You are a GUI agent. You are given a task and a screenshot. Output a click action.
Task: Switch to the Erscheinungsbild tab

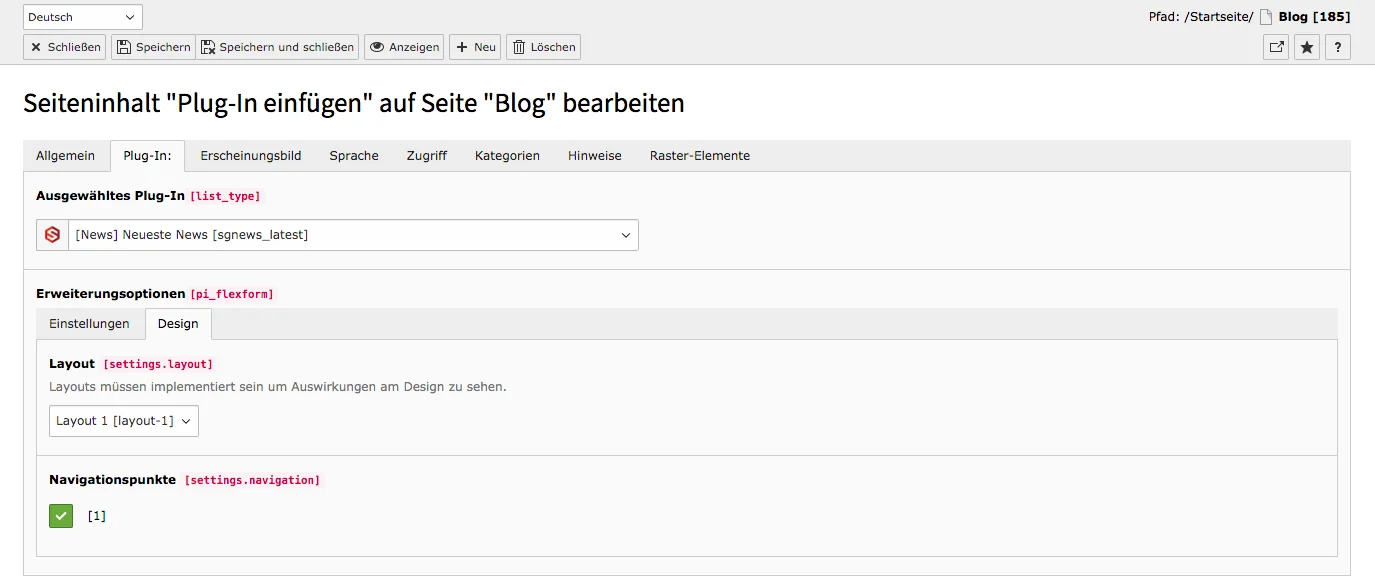click(250, 155)
